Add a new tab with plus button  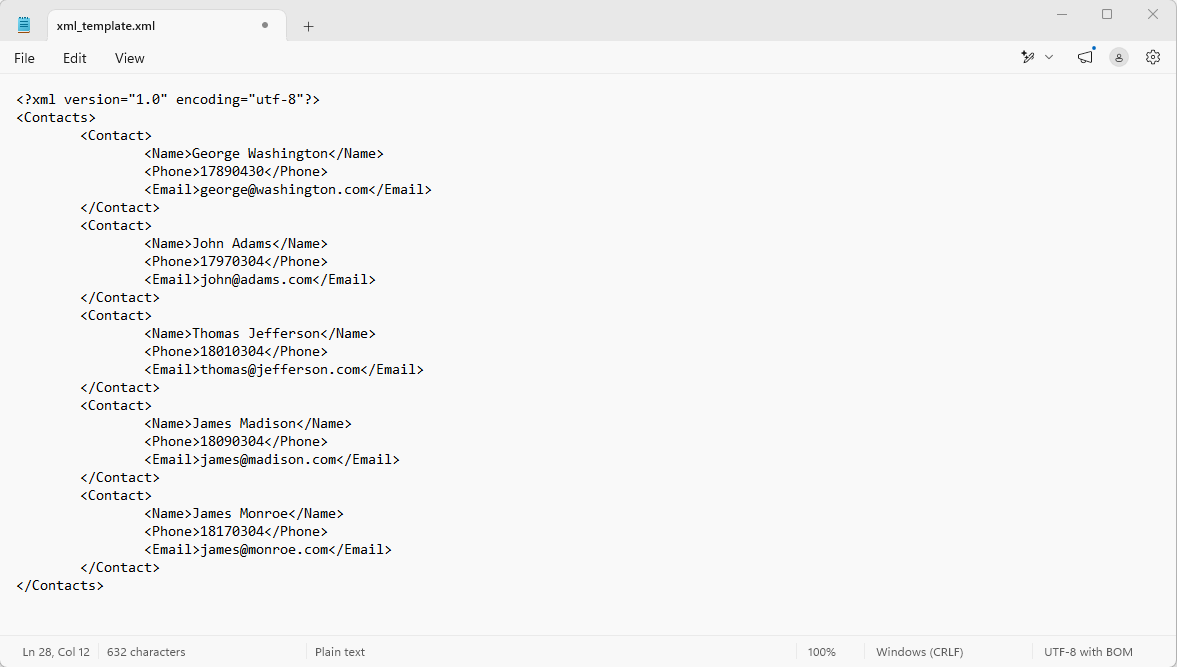[309, 26]
